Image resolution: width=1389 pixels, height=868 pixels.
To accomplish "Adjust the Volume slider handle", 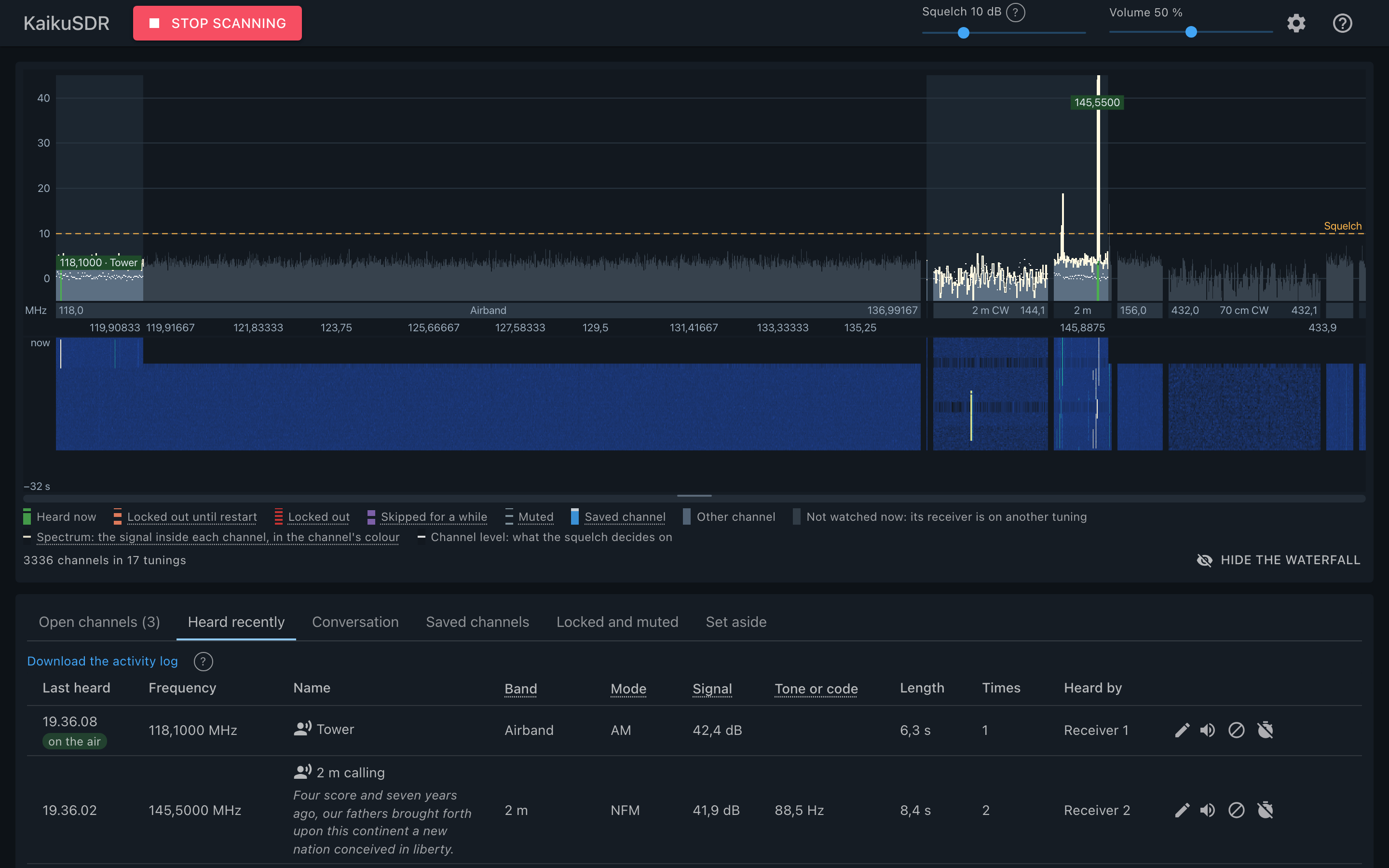I will pos(1191,33).
